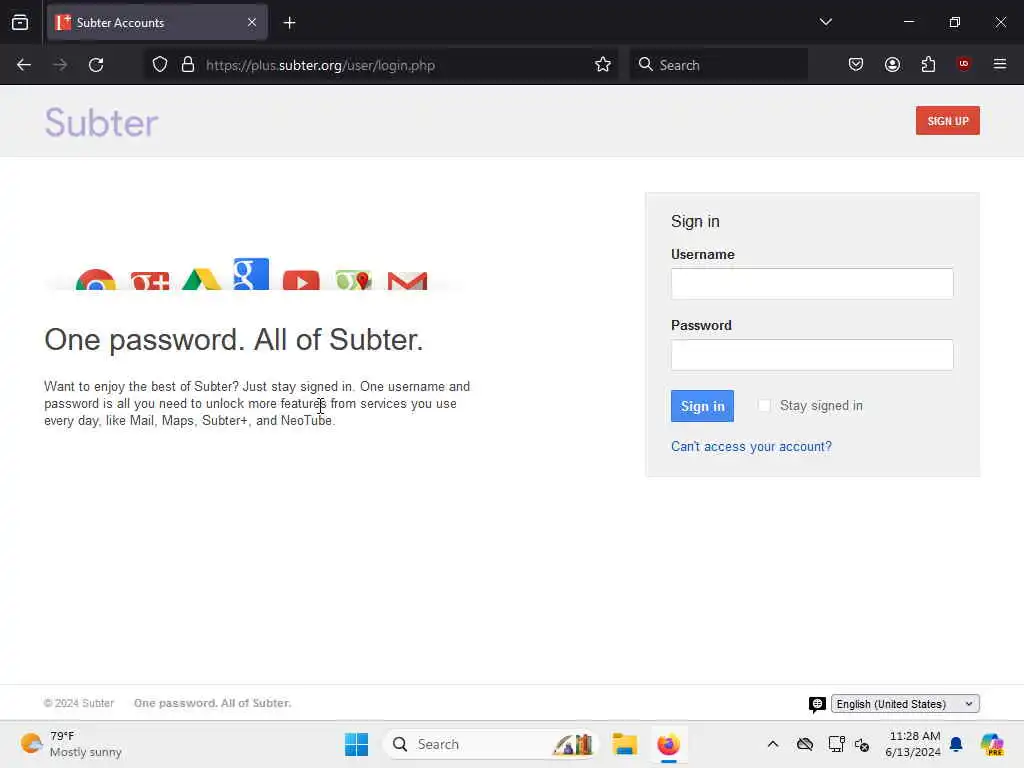
Task: Enable the Stay signed in checkbox
Action: [763, 406]
